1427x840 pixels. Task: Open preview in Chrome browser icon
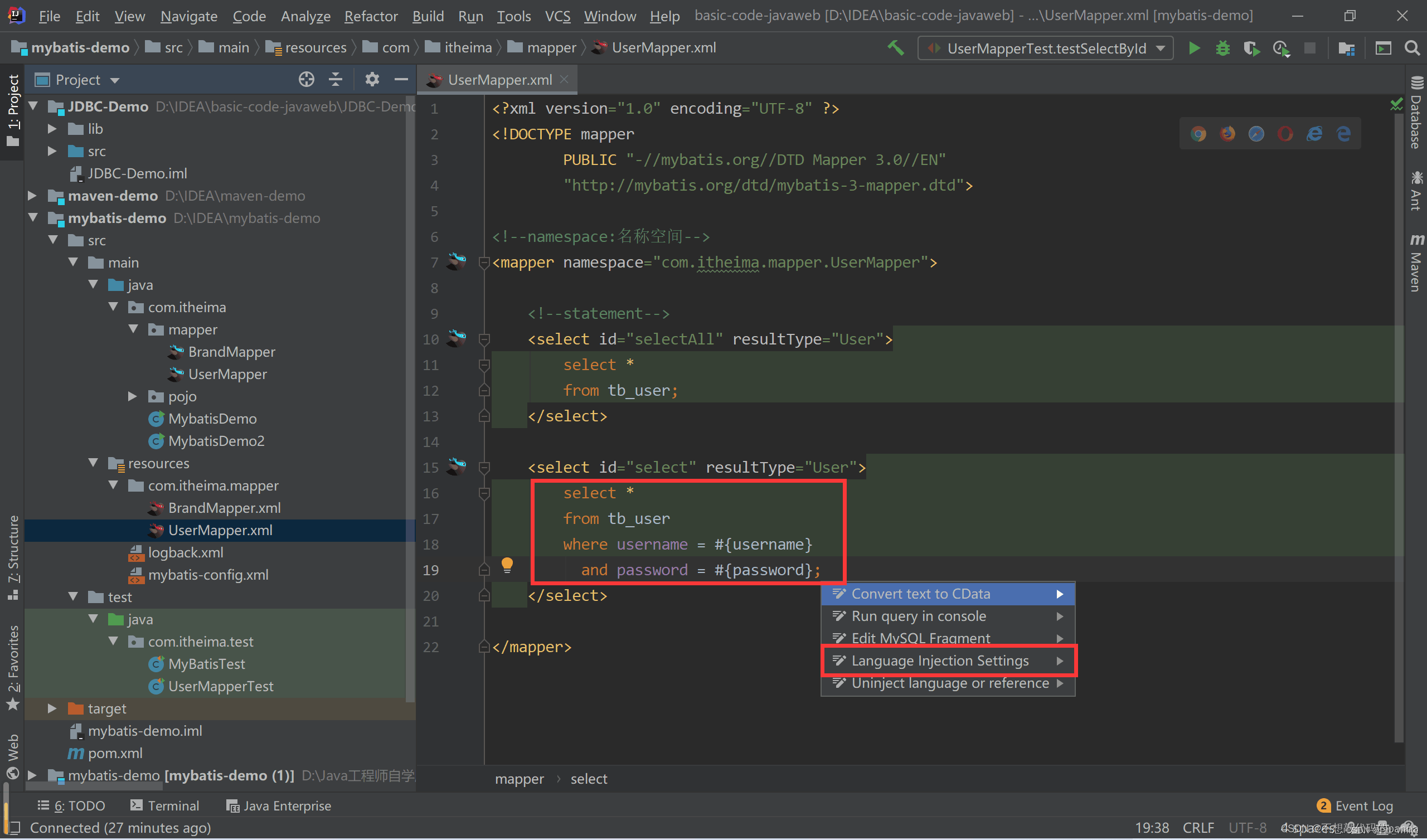1198,134
